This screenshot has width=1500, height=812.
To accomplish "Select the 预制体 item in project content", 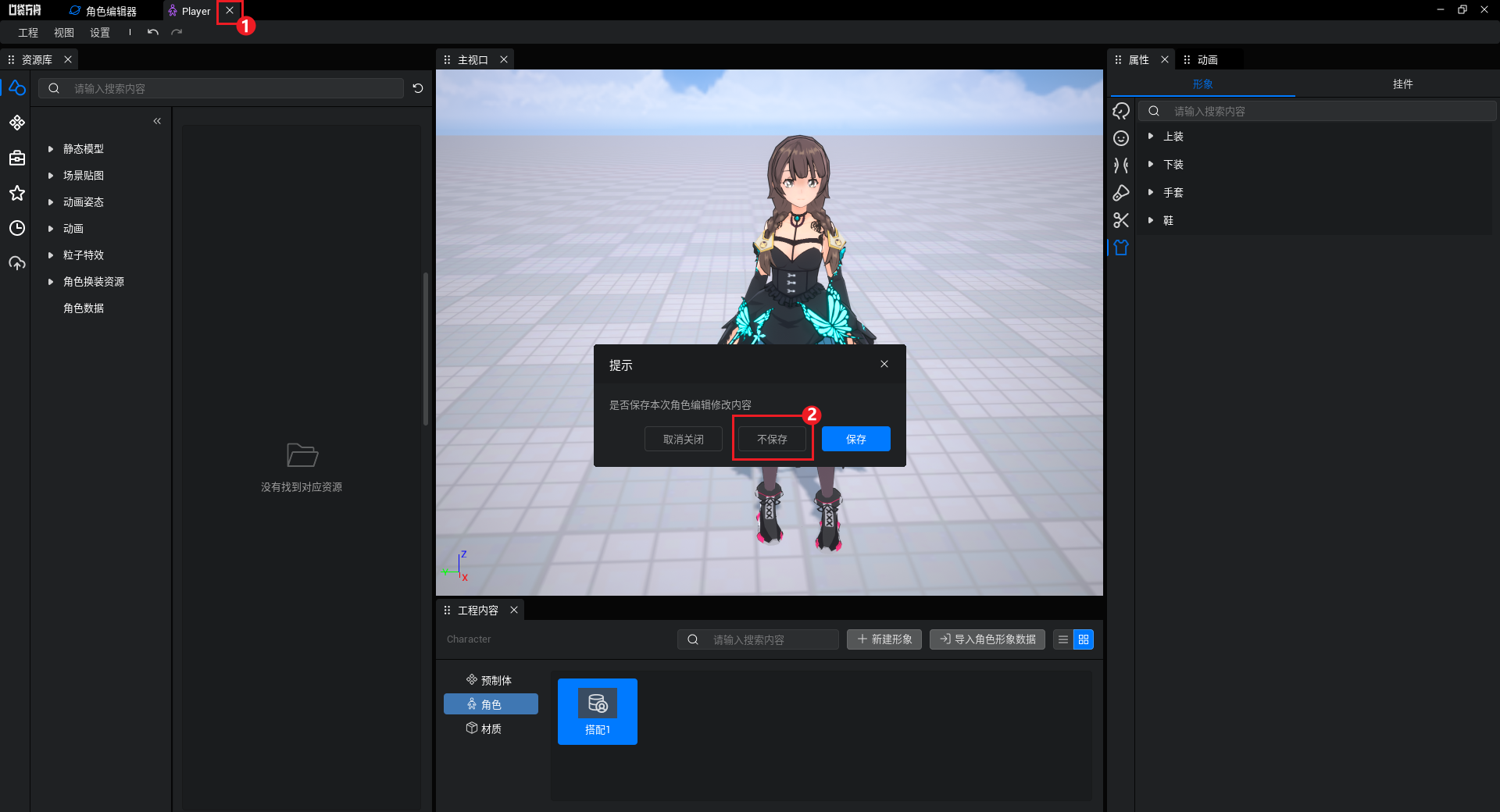I will click(491, 680).
